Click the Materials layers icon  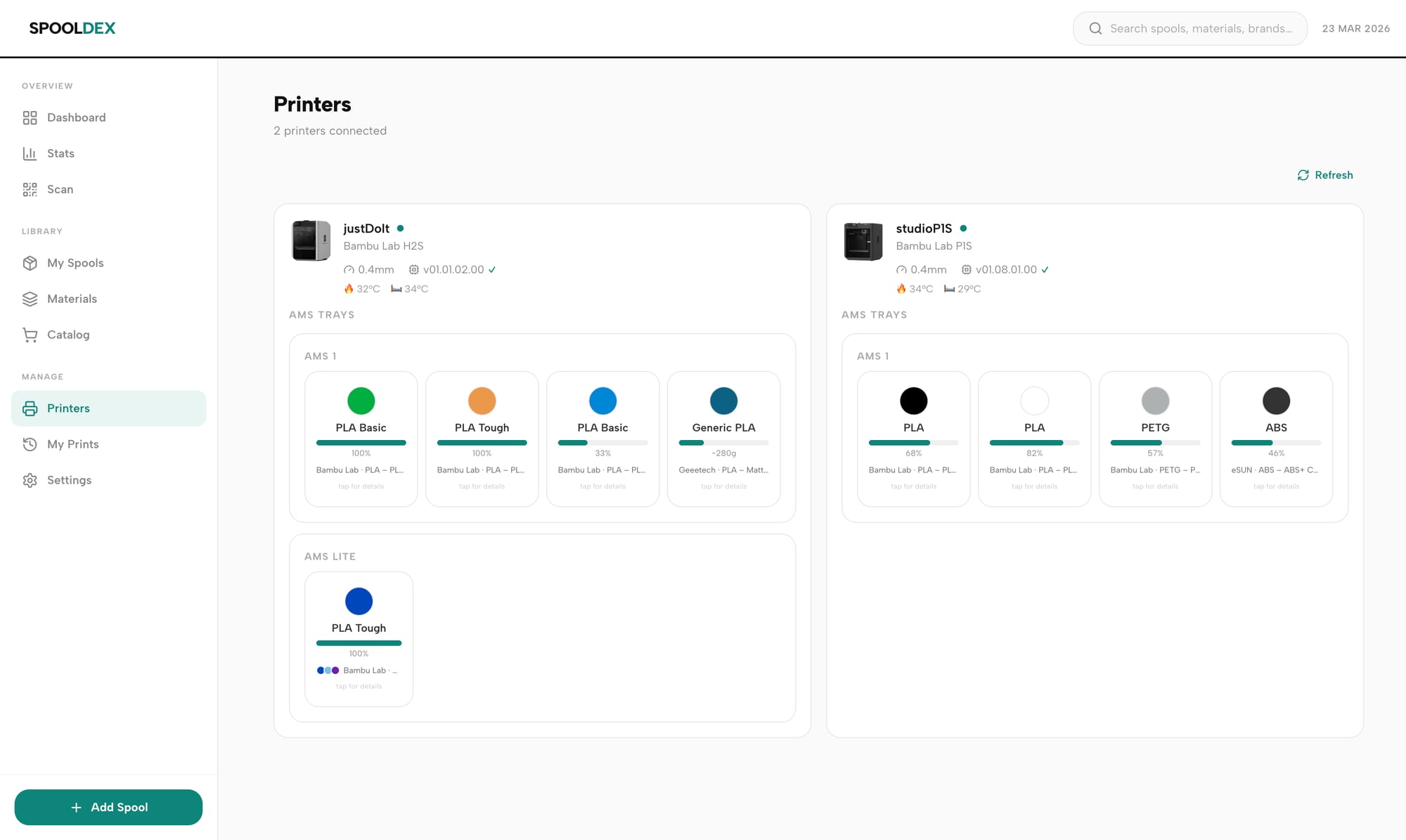[x=30, y=299]
